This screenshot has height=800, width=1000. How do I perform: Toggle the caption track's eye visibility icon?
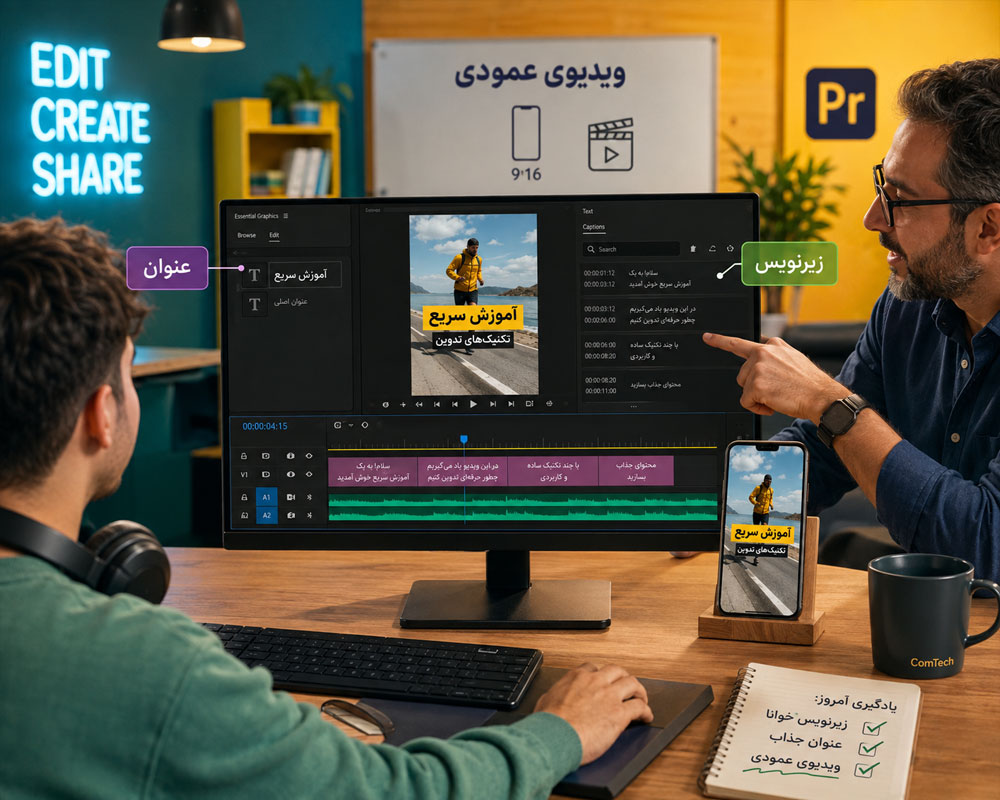290,456
